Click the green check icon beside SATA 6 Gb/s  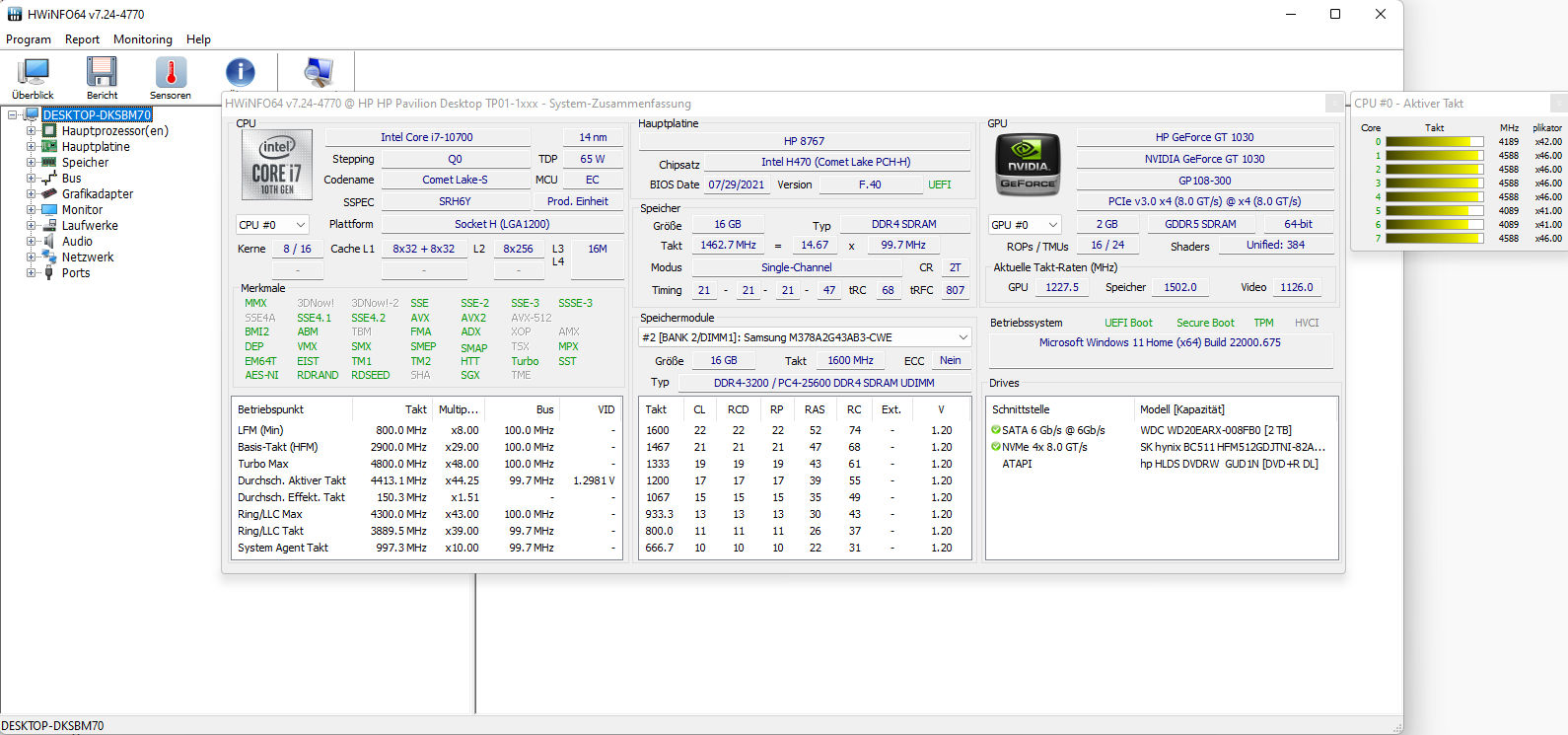pyautogui.click(x=996, y=430)
